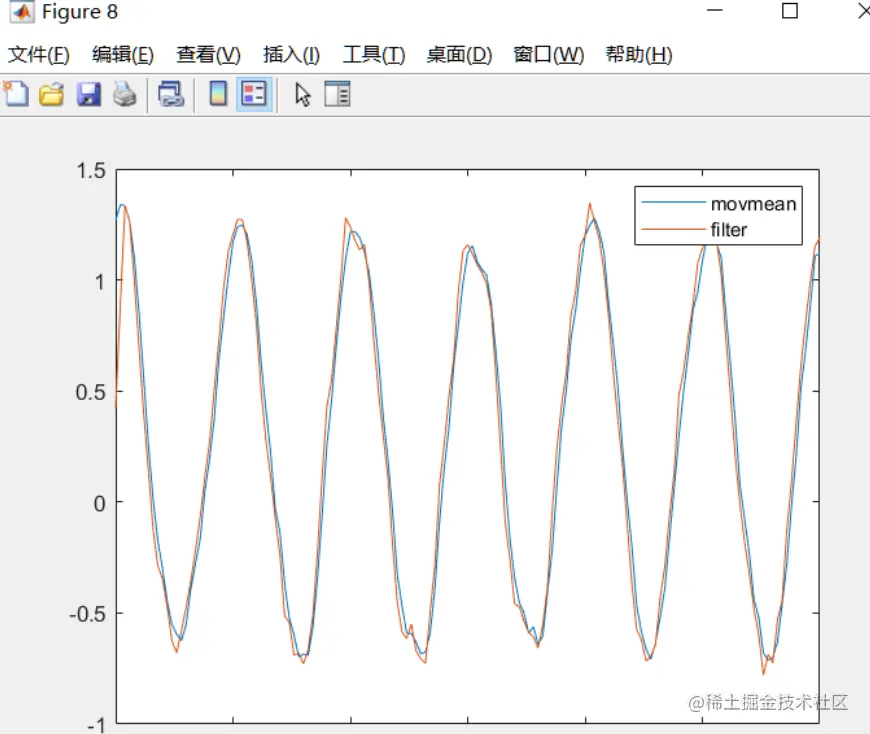Select the Edit Plot arrow tool
Image resolution: width=870 pixels, height=734 pixels.
(x=302, y=94)
